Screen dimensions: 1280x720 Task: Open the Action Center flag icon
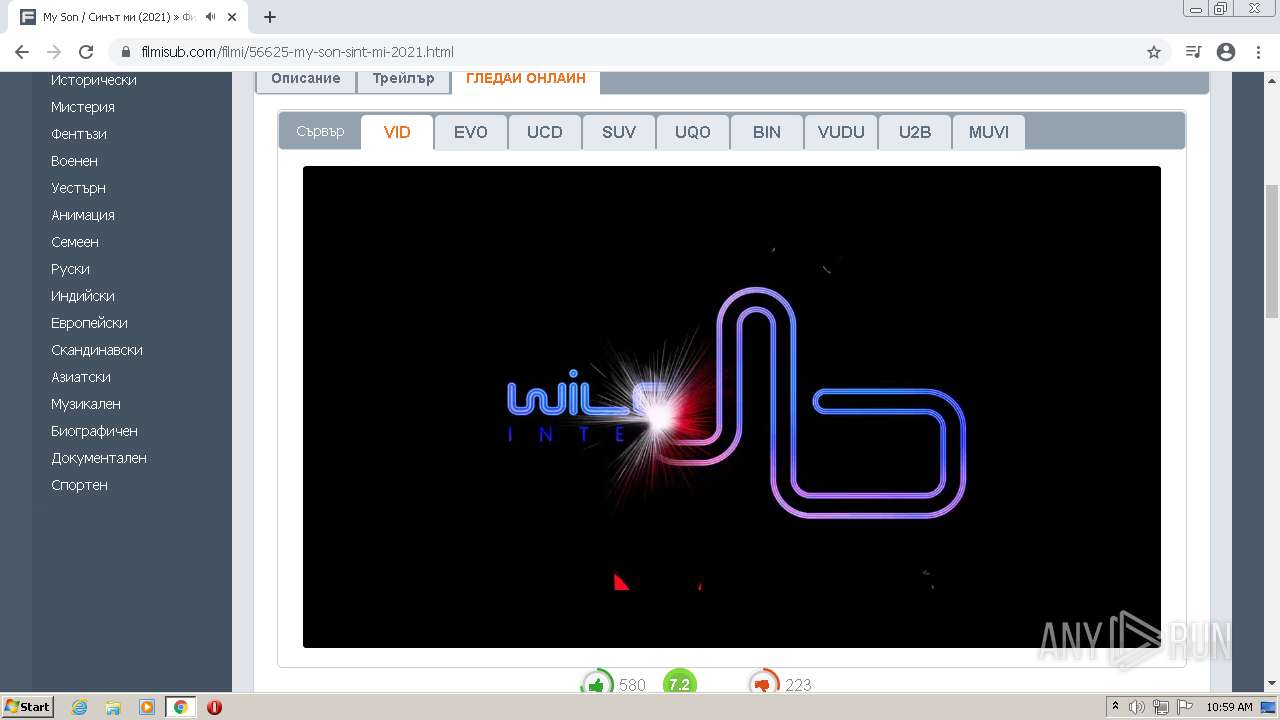point(1185,707)
